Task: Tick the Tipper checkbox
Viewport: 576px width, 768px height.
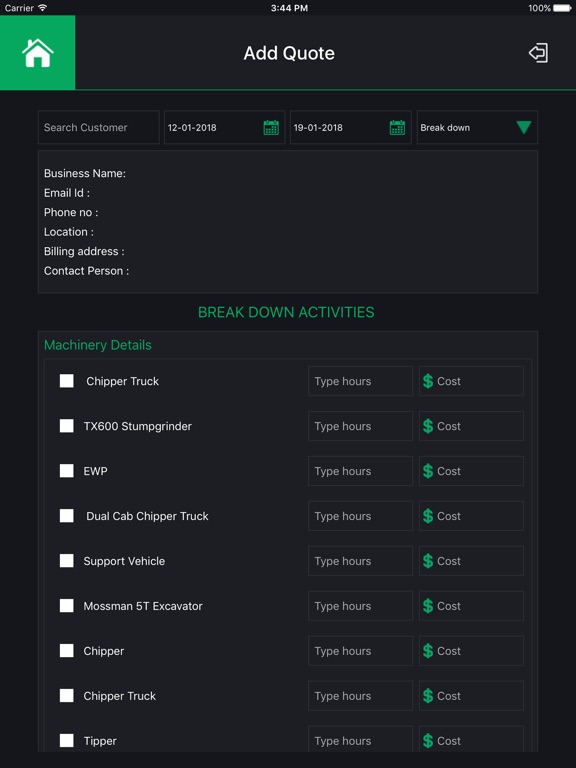Action: tap(67, 741)
